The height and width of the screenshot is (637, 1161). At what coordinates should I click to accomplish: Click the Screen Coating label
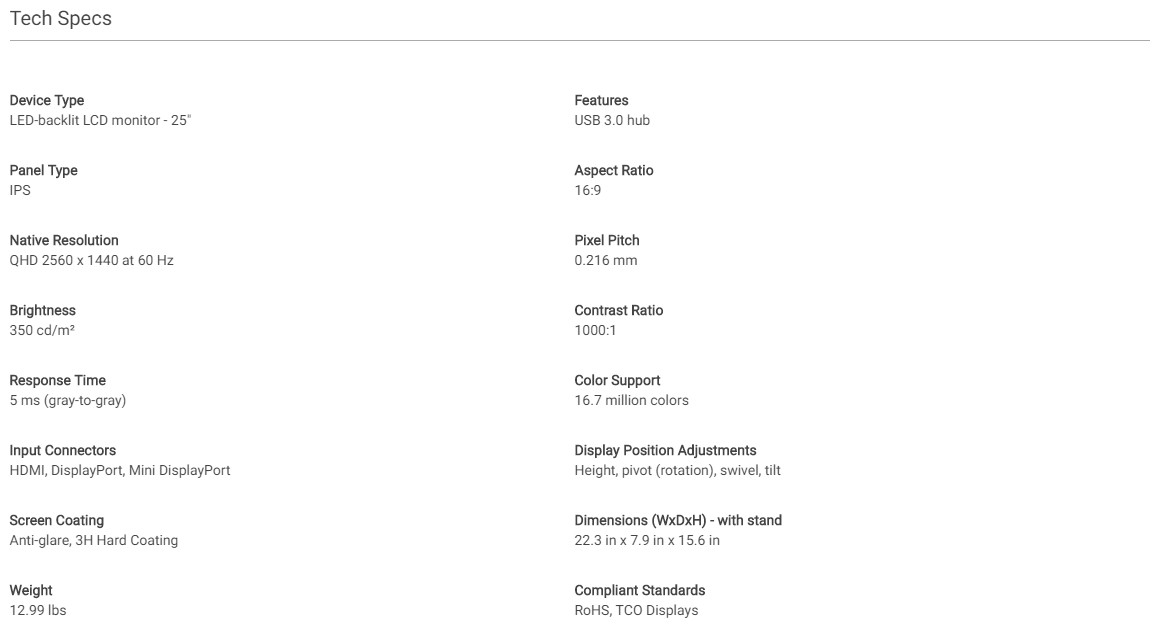56,520
